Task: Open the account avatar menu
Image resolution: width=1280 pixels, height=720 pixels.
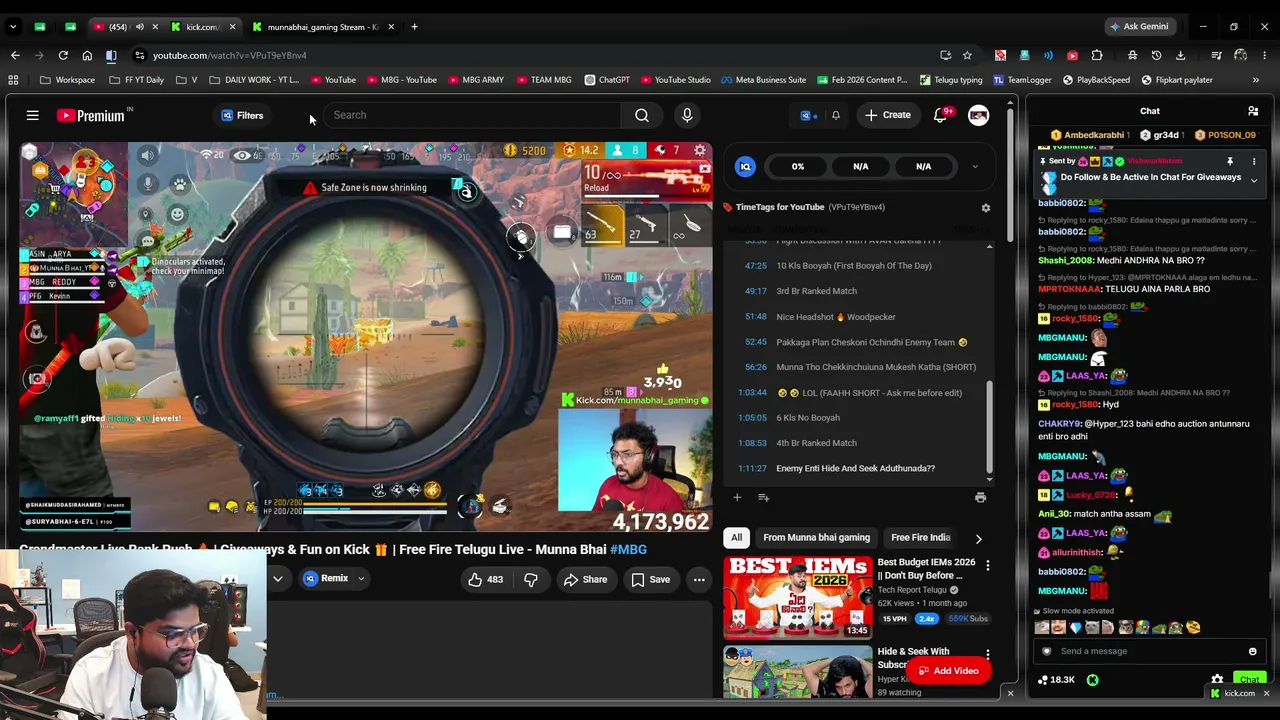Action: (x=978, y=115)
